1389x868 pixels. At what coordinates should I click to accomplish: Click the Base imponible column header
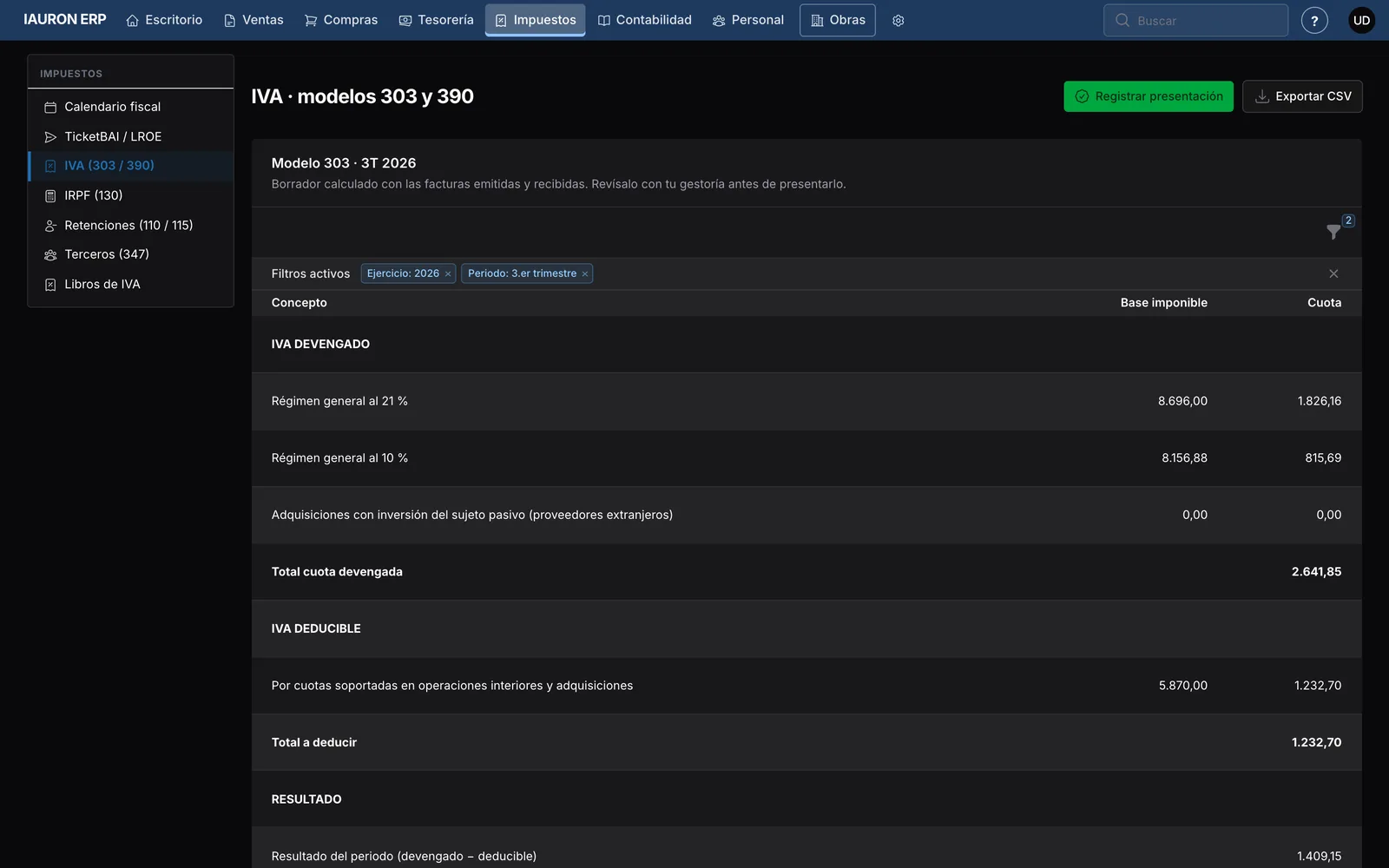tap(1163, 303)
